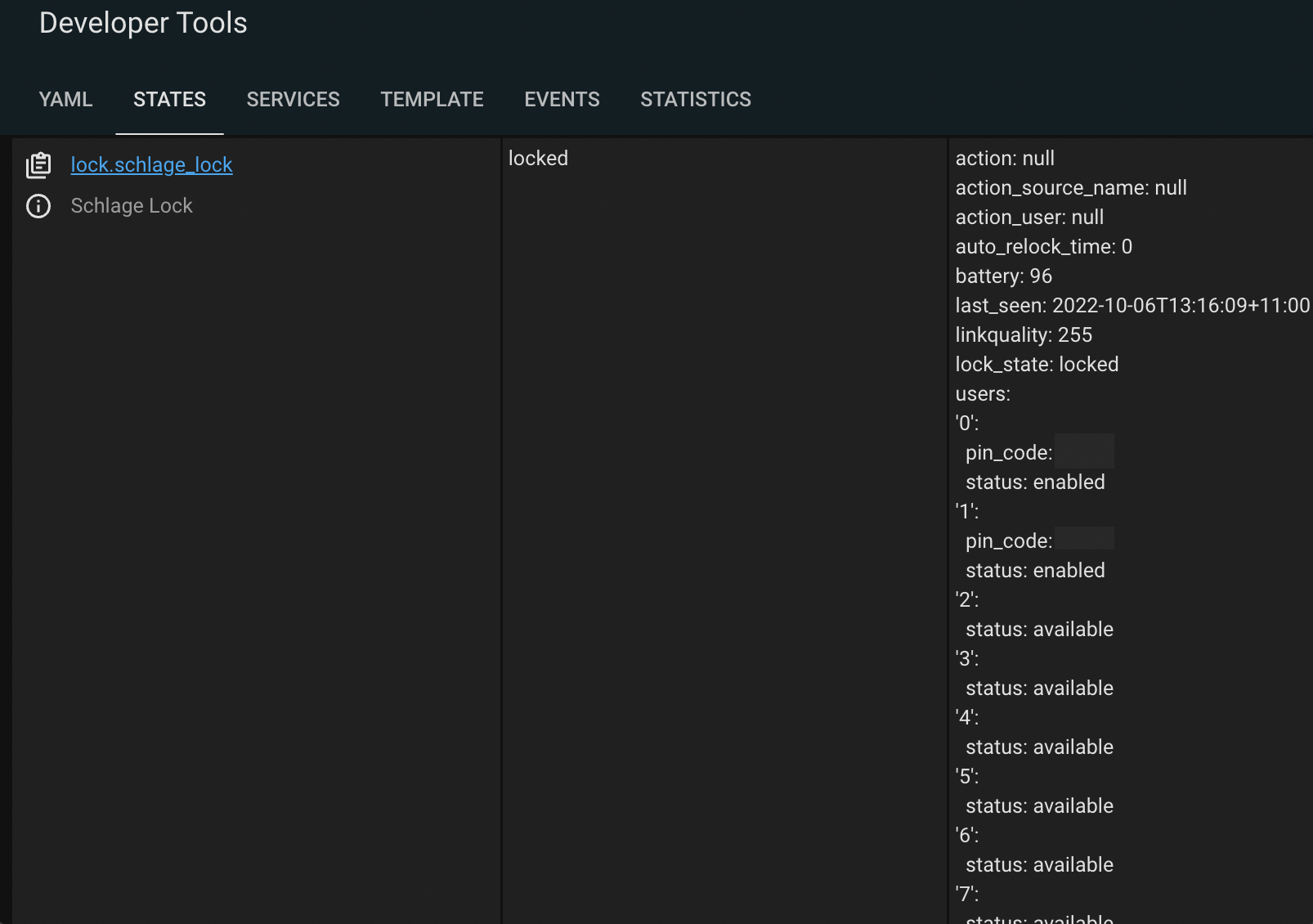Click the redacted pin_code for user 1
Screen dimensions: 1313x924
pos(1085,539)
